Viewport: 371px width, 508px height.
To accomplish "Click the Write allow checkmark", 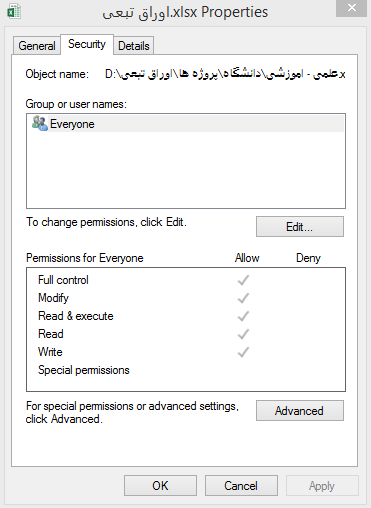I will tap(243, 352).
